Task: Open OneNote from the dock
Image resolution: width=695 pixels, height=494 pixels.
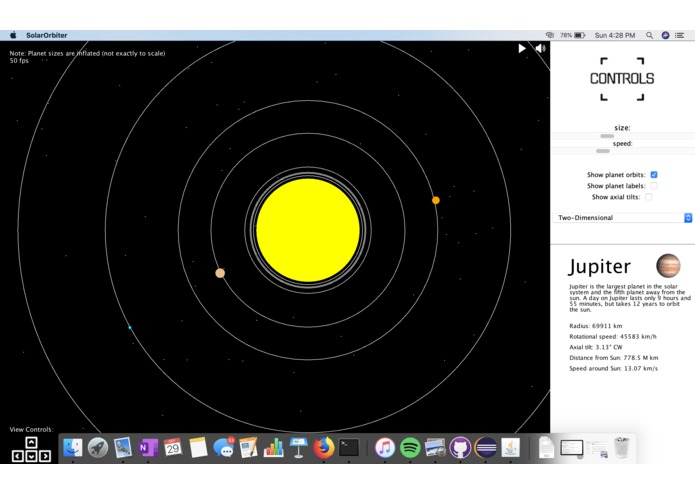Action: [148, 447]
